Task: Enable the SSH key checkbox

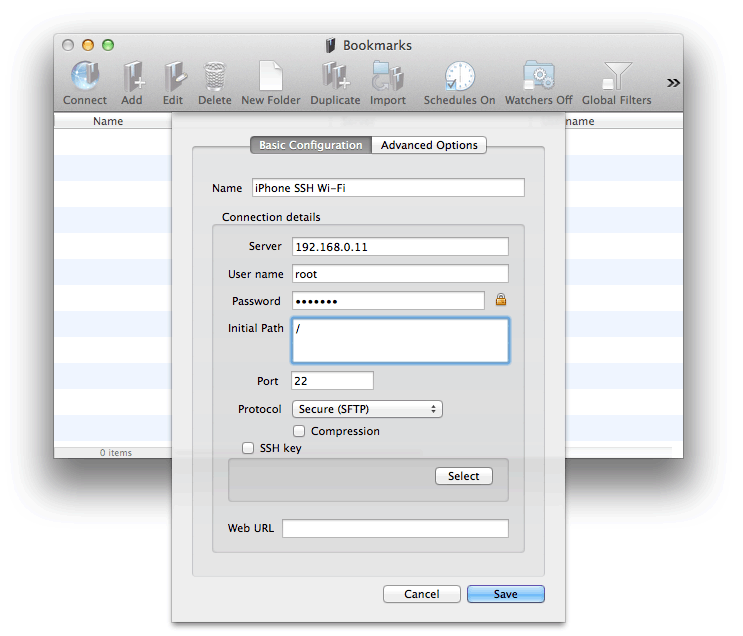Action: click(248, 448)
